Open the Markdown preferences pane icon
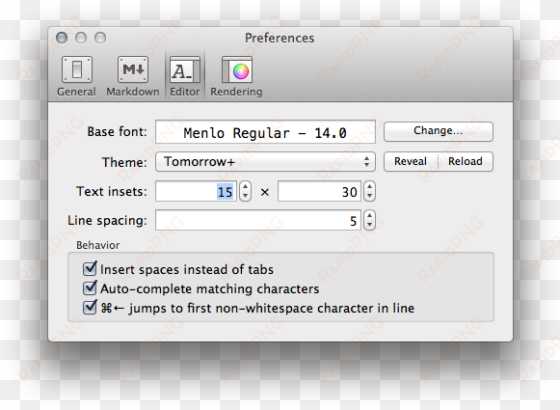The width and height of the screenshot is (560, 410). [133, 70]
